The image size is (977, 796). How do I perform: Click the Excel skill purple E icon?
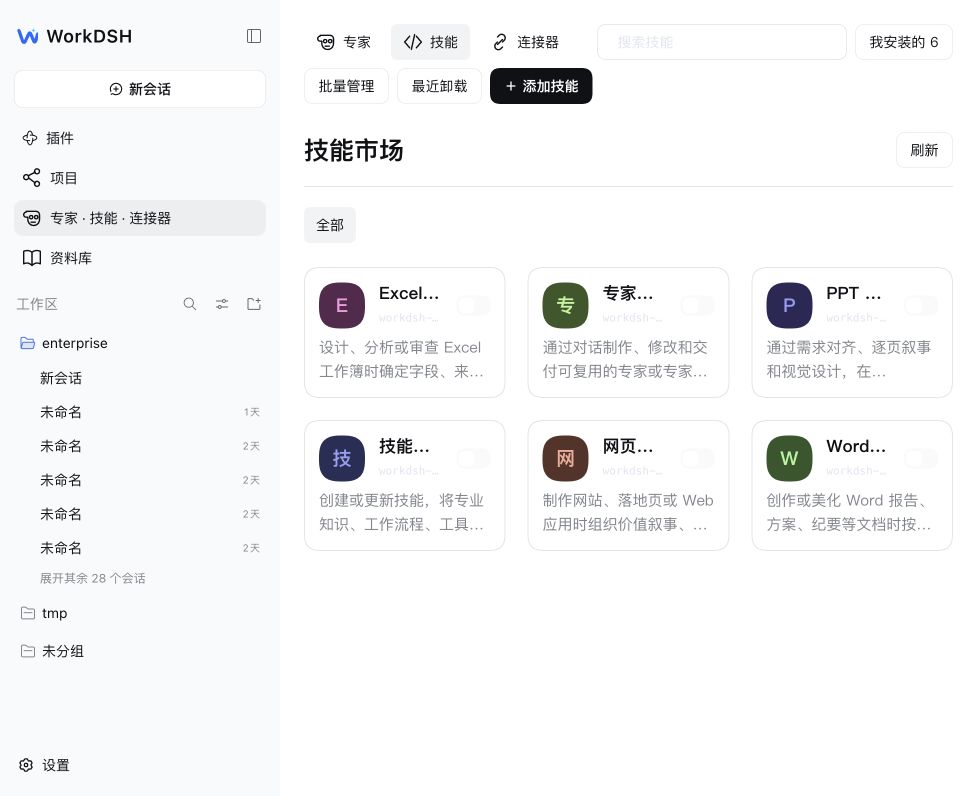341,305
